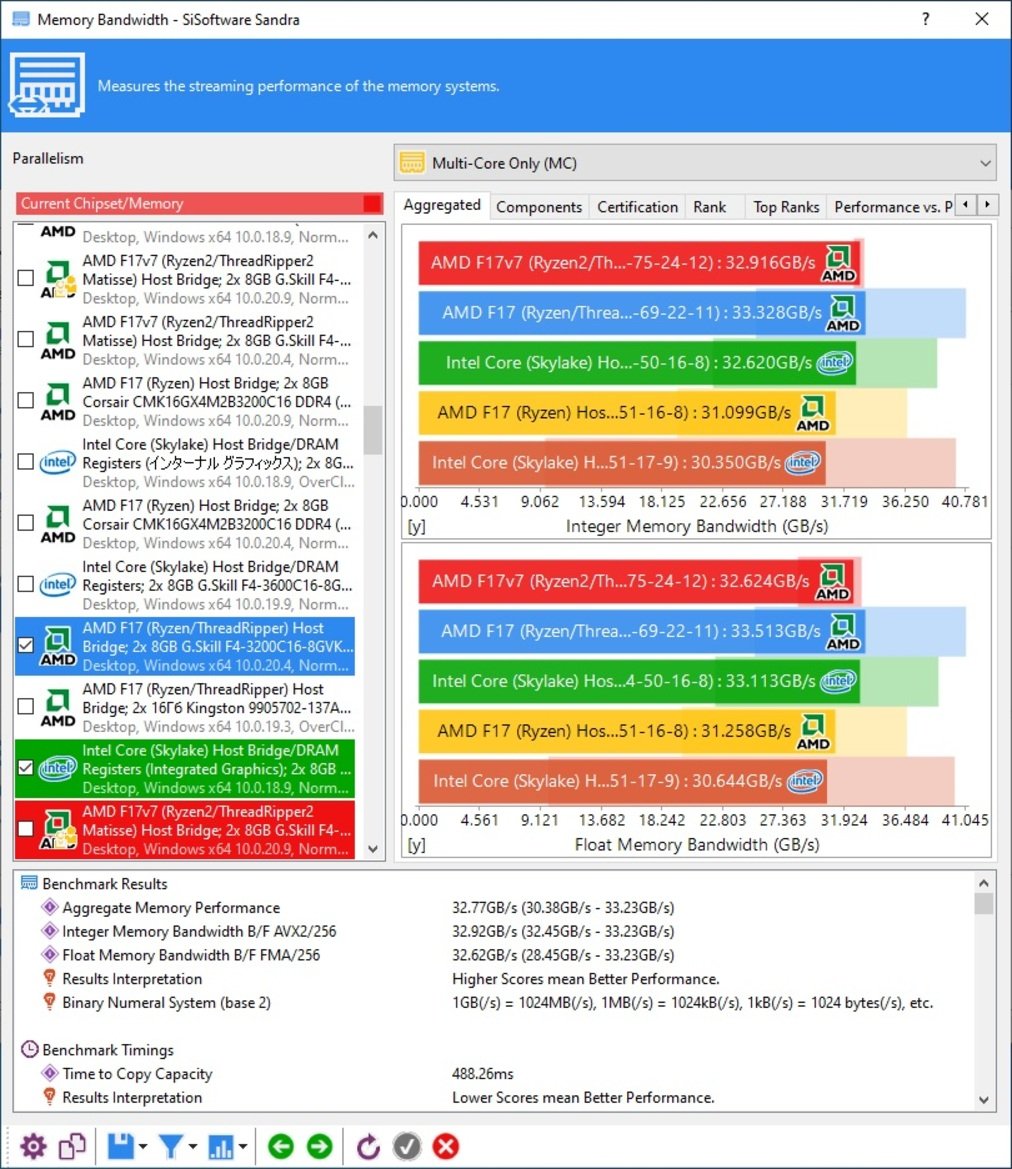Click the blue 33.328GB/s bar in the Integer chart
Viewport: 1012px width, 1169px height.
[641, 312]
